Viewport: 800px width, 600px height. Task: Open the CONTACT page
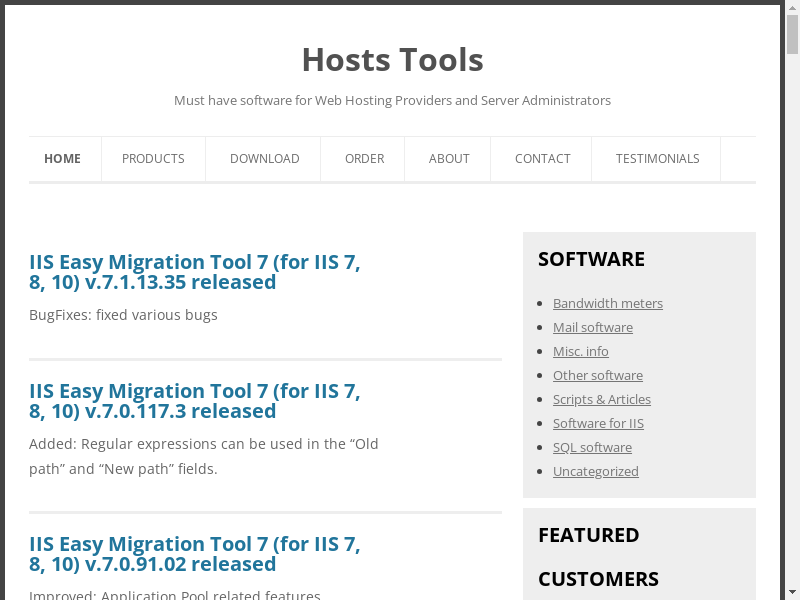click(x=542, y=159)
